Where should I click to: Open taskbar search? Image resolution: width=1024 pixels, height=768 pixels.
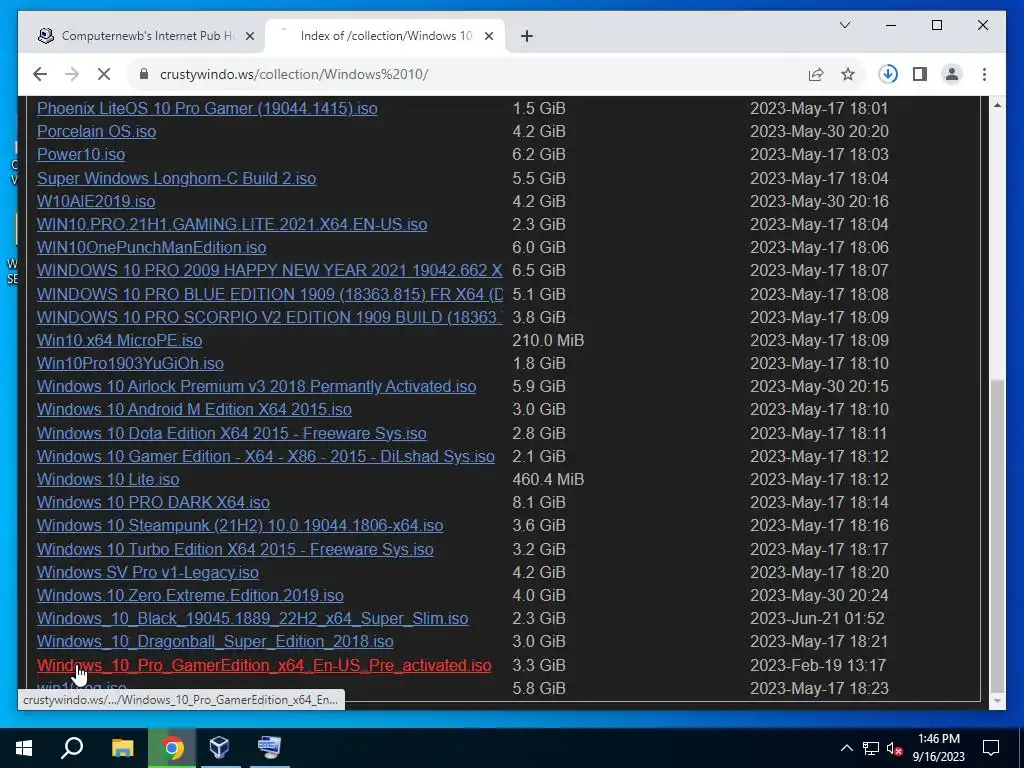click(x=72, y=748)
